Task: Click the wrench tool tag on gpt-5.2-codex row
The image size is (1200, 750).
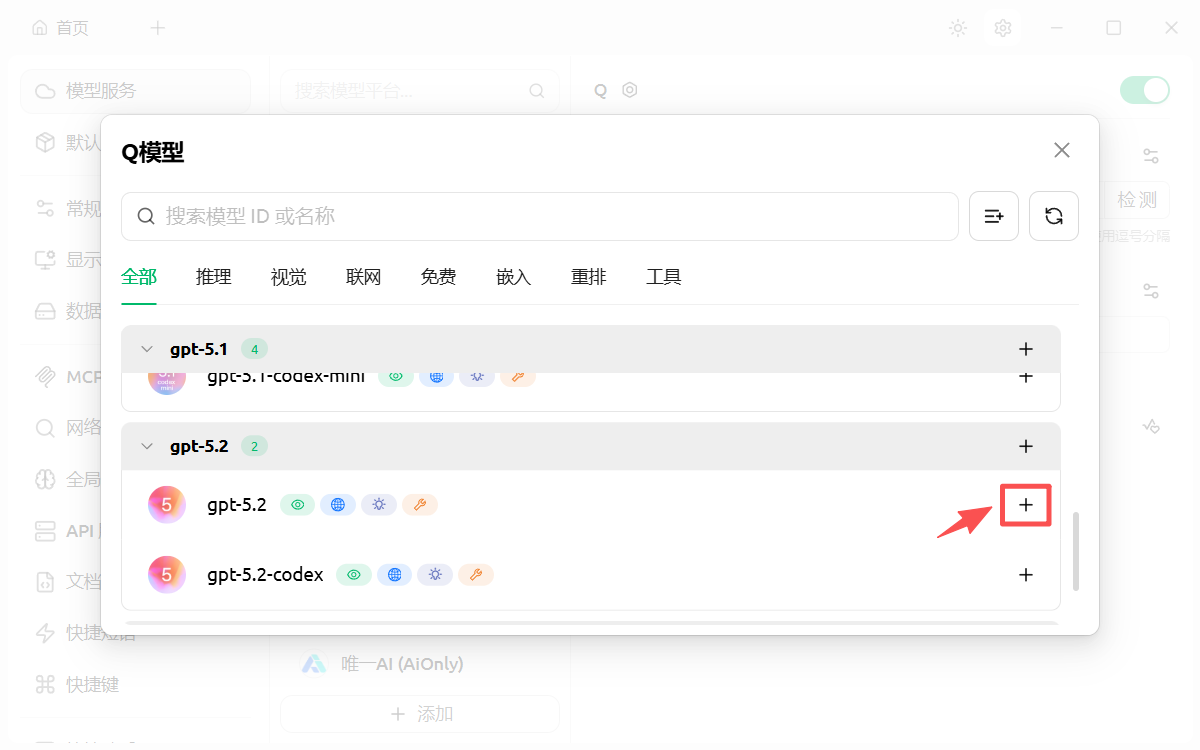Action: (476, 575)
